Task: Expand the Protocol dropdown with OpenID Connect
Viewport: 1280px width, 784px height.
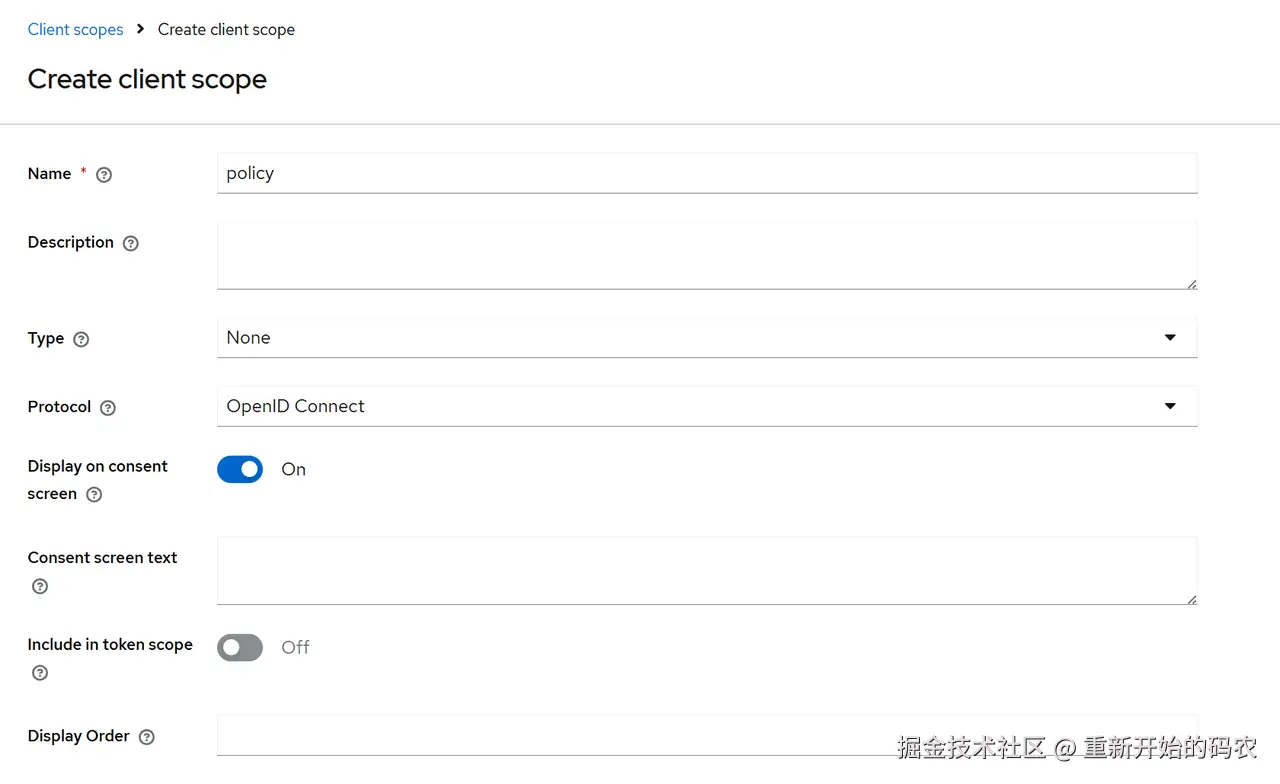Action: tap(690, 406)
